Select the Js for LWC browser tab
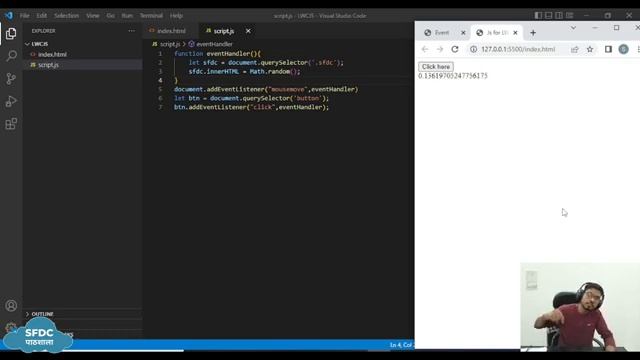The height and width of the screenshot is (360, 640). point(497,33)
